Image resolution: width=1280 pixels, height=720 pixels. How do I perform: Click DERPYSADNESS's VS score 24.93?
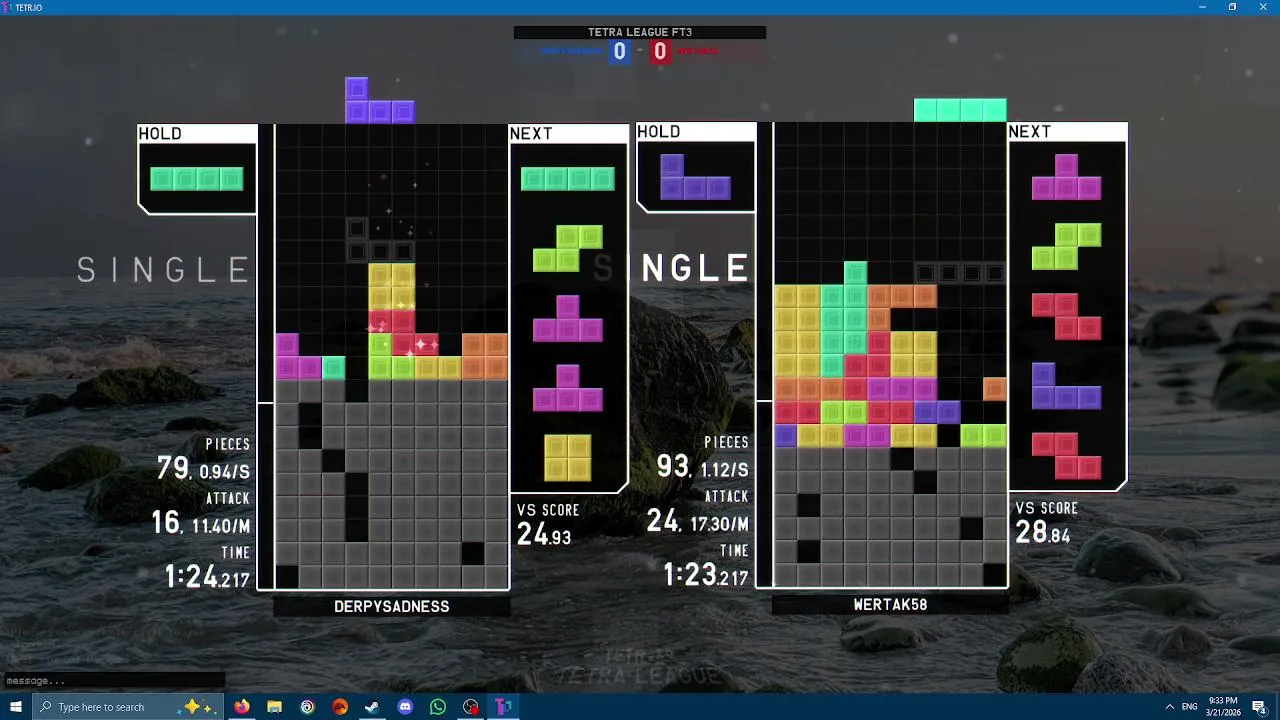pyautogui.click(x=544, y=535)
